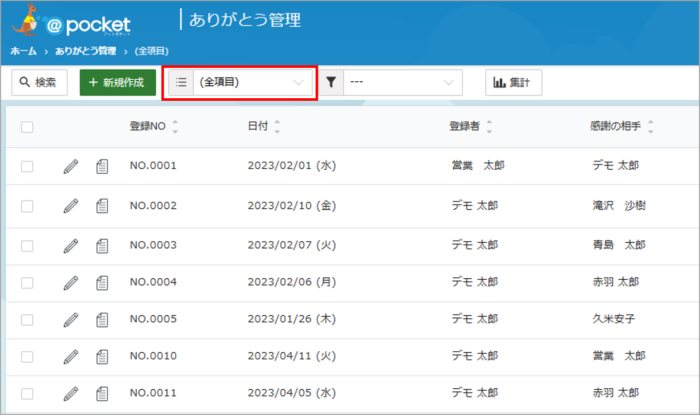Image resolution: width=700 pixels, height=415 pixels.
Task: Edit record NO.0005 with pencil icon
Action: [x=71, y=320]
